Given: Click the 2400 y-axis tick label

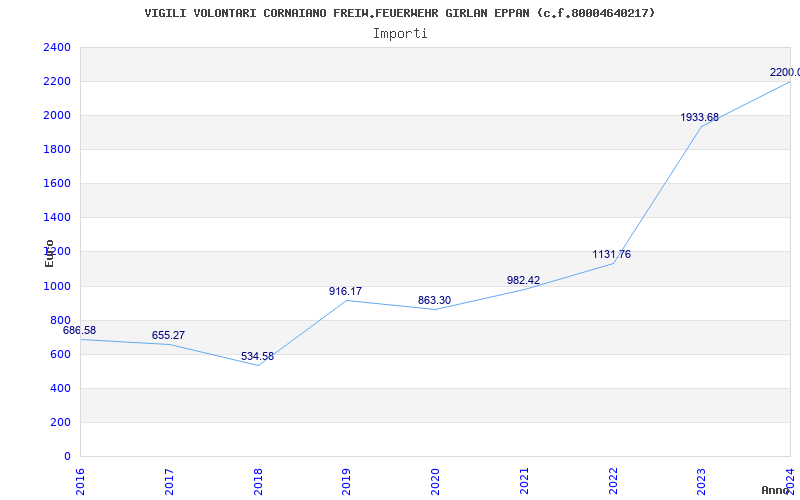Looking at the screenshot, I should click(57, 47).
